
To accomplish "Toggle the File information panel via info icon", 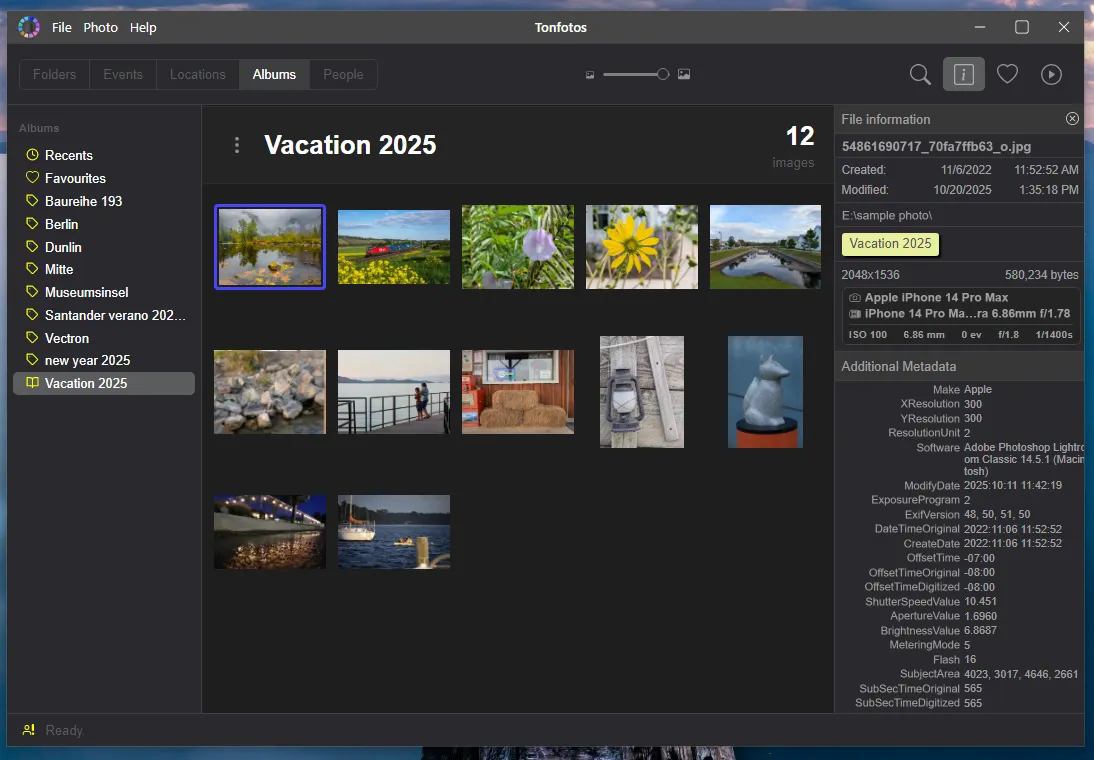I will point(963,74).
